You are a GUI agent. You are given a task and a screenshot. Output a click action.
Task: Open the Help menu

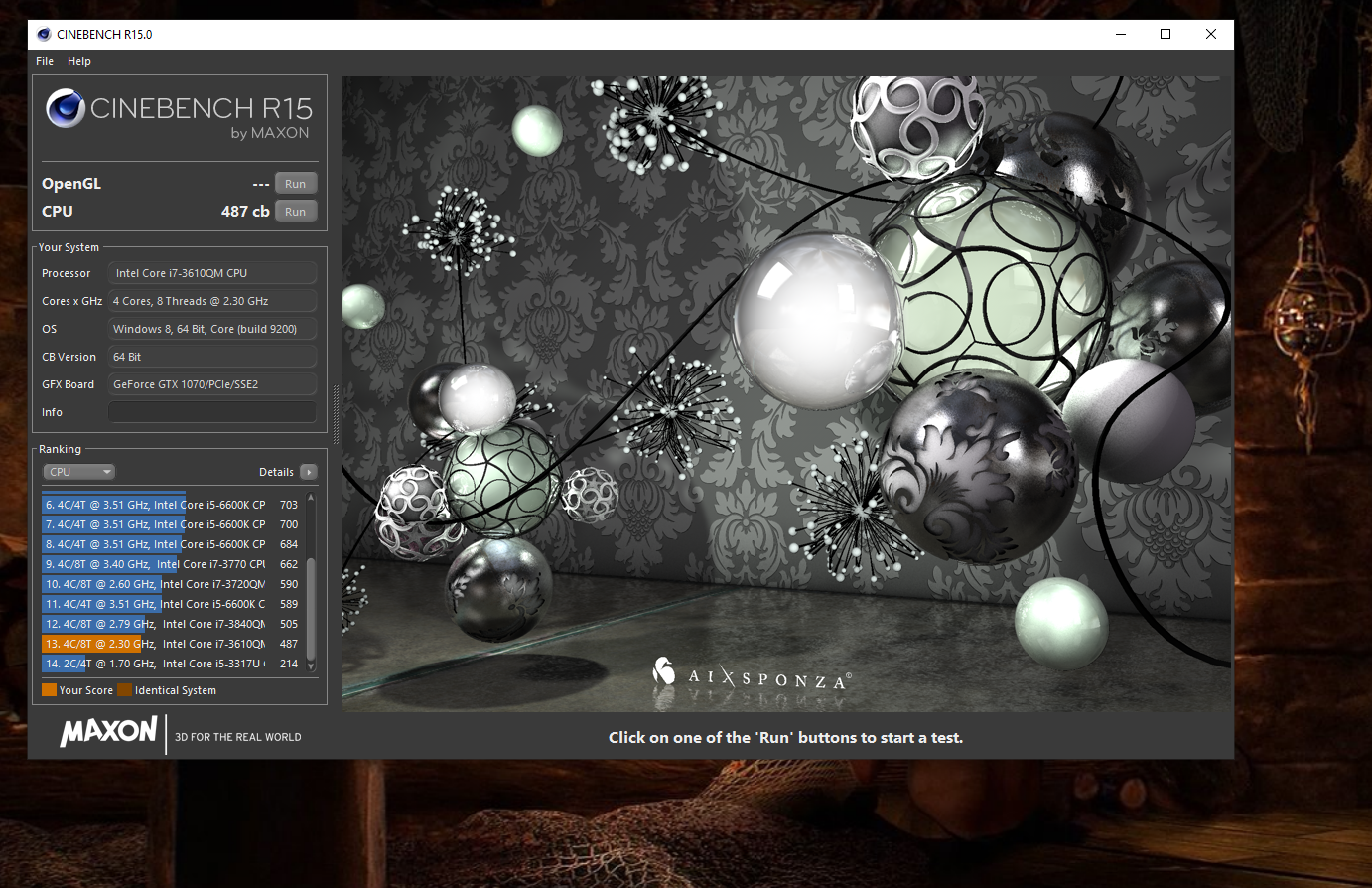79,61
